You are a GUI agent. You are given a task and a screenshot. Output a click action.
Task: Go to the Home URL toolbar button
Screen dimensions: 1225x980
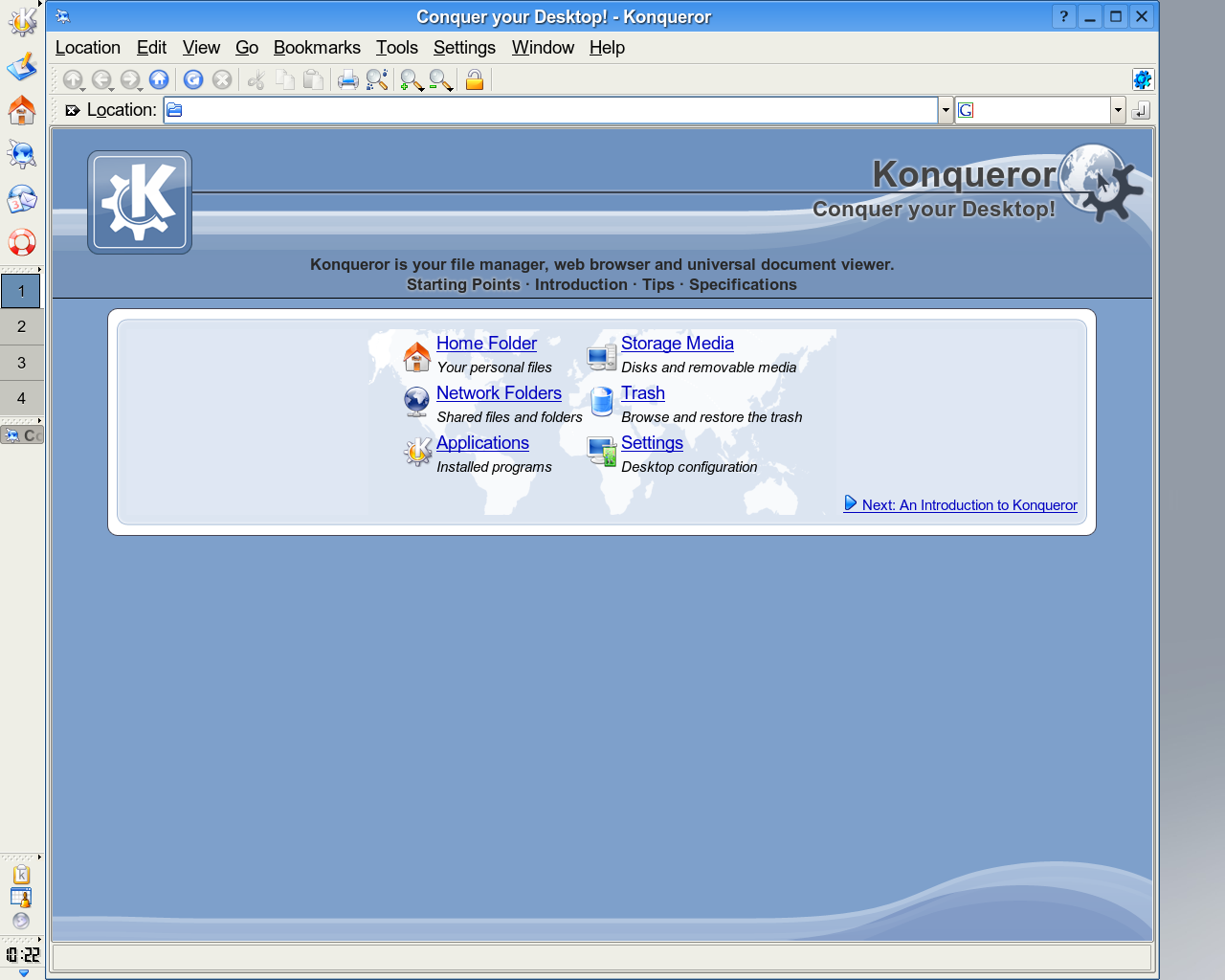pyautogui.click(x=159, y=80)
